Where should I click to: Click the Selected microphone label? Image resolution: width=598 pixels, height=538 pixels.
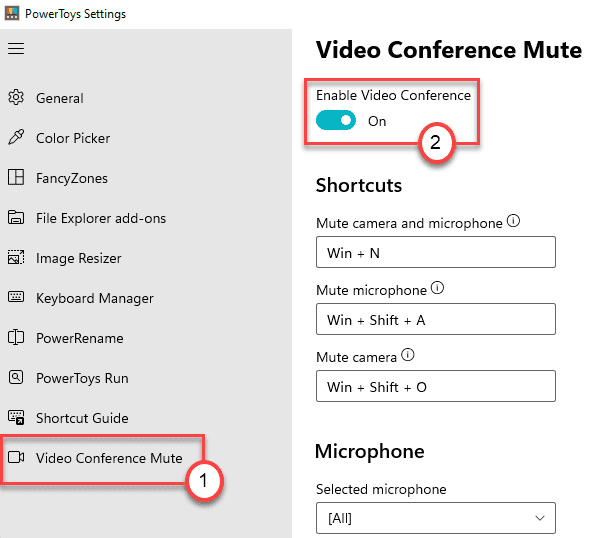(381, 489)
